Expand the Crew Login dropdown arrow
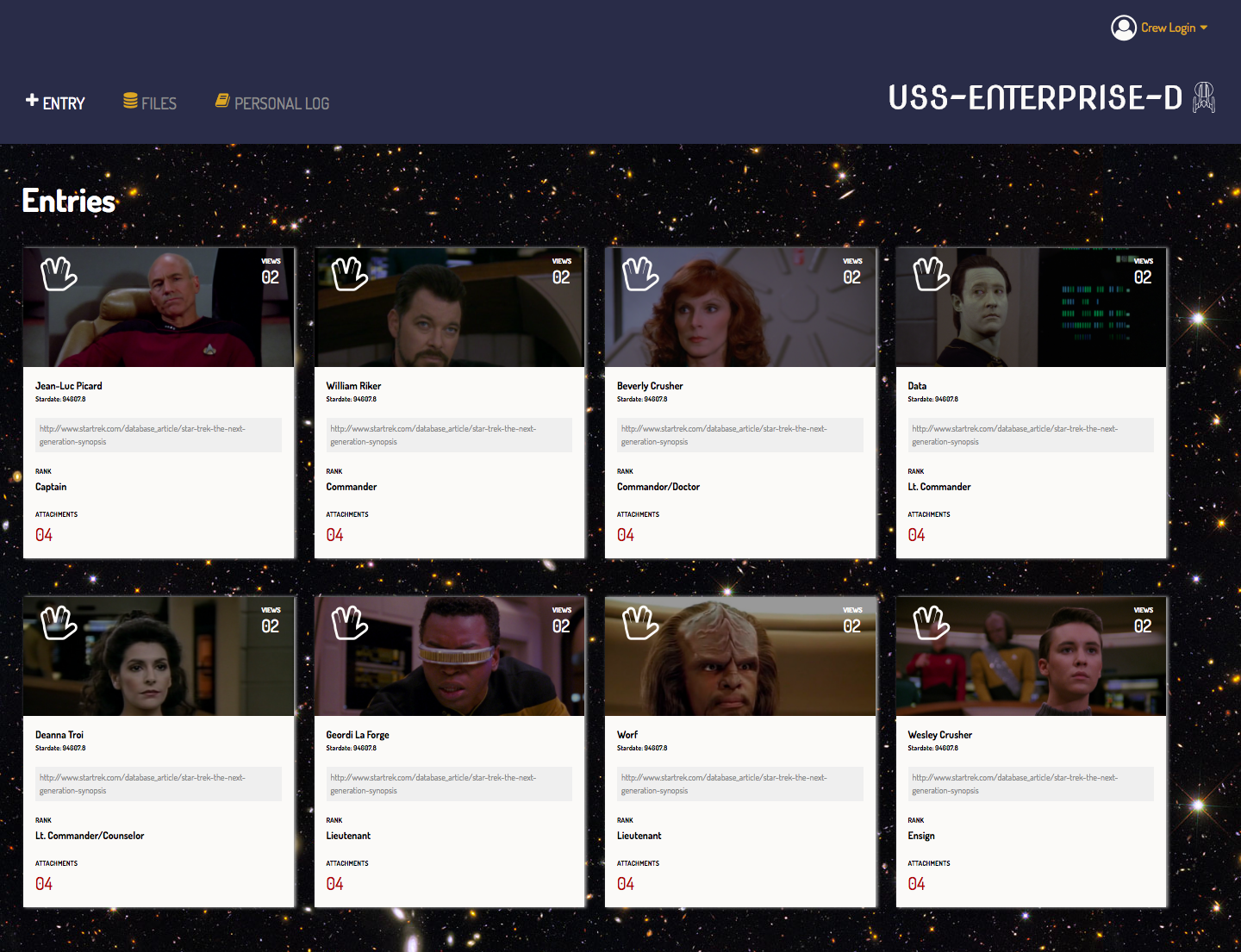The width and height of the screenshot is (1241, 952). click(x=1204, y=28)
